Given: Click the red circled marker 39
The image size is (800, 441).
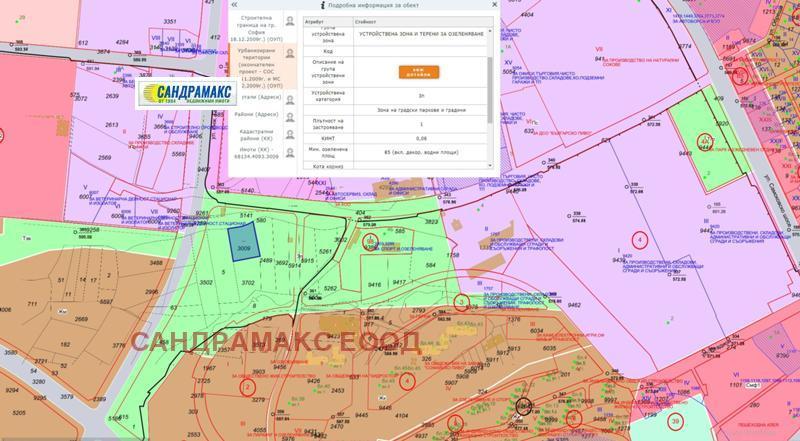Looking at the screenshot, I should pyautogui.click(x=677, y=423).
